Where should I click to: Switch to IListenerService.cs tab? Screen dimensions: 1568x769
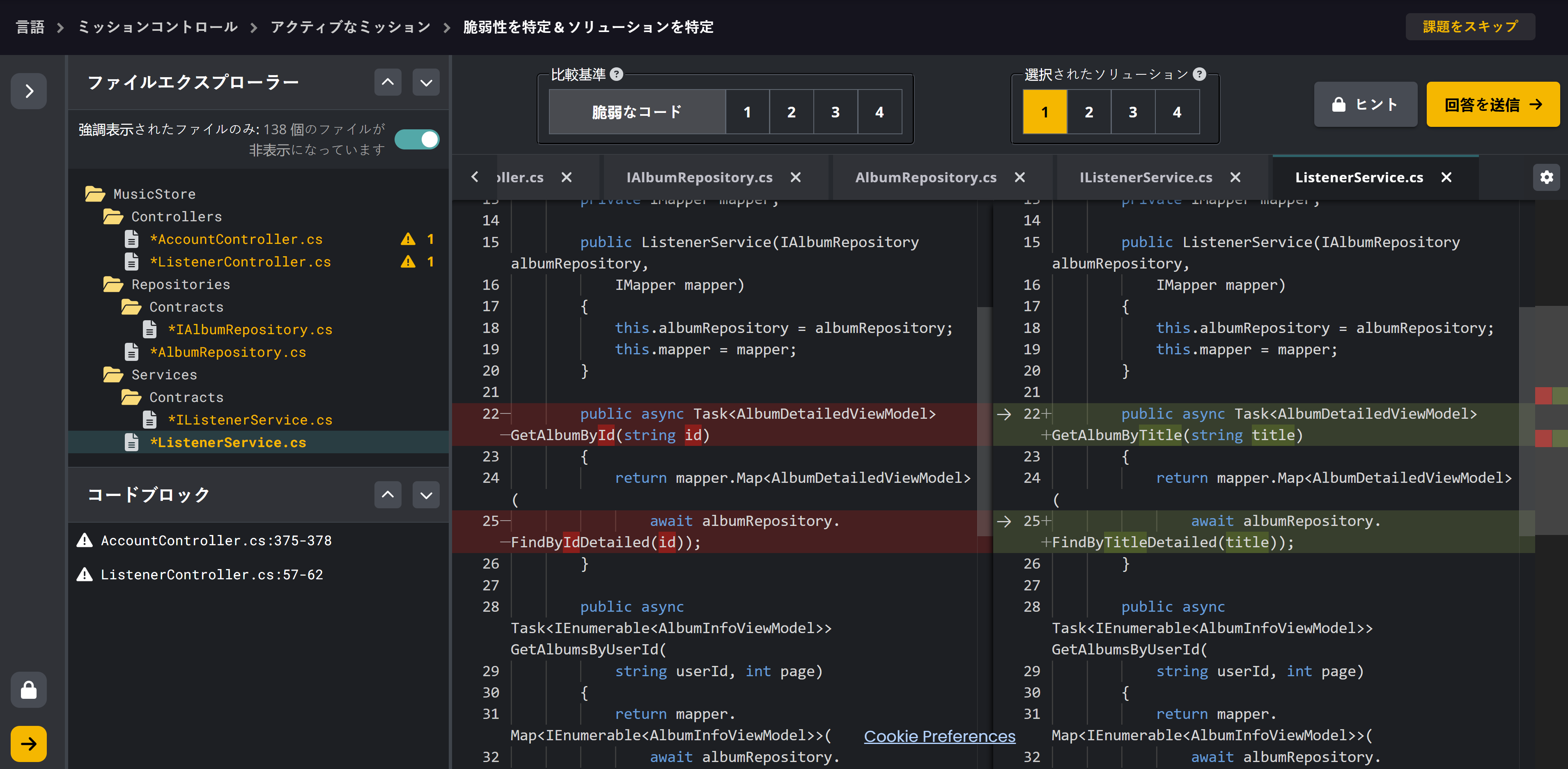click(x=1146, y=177)
